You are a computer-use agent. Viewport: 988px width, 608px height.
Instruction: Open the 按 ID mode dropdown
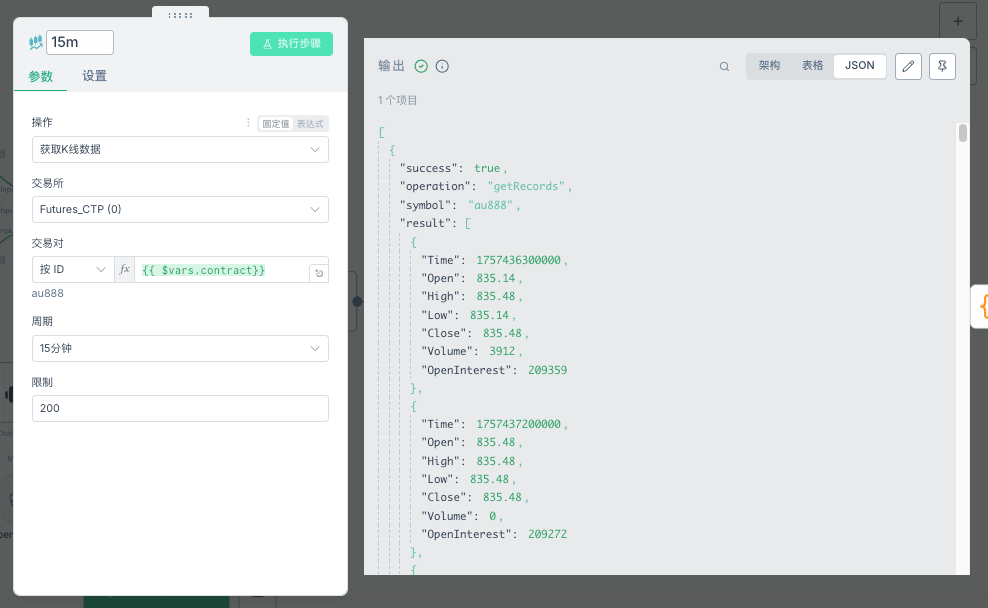(73, 270)
